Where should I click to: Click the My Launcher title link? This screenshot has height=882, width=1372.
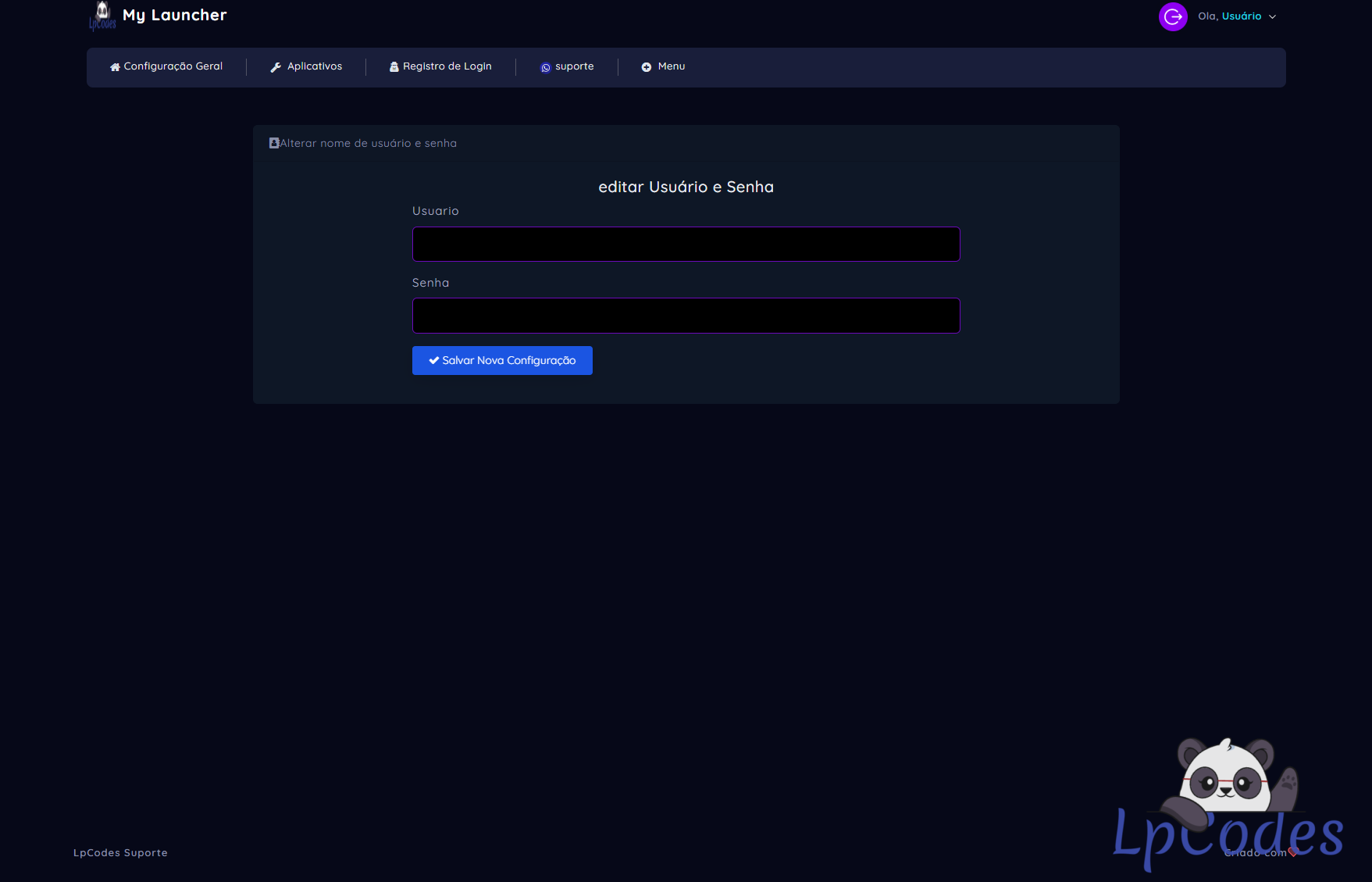click(175, 15)
